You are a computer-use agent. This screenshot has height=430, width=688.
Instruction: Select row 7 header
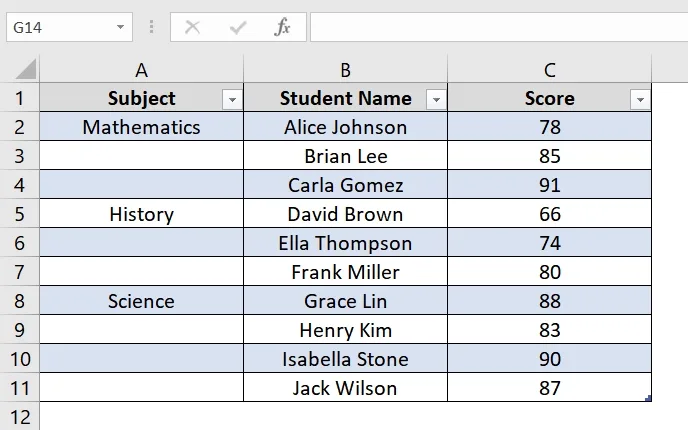[19, 271]
